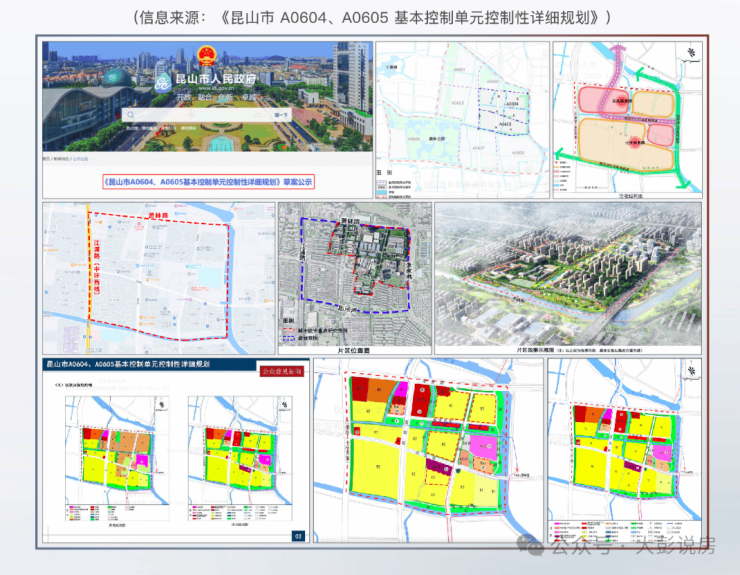Click the A0604 unit label on map

click(511, 103)
